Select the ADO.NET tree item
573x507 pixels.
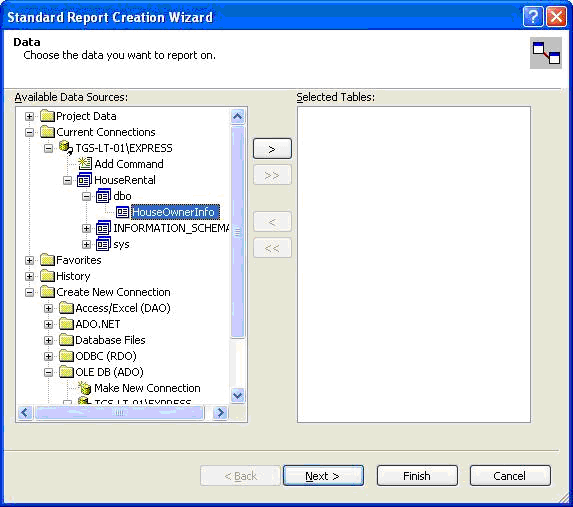98,324
